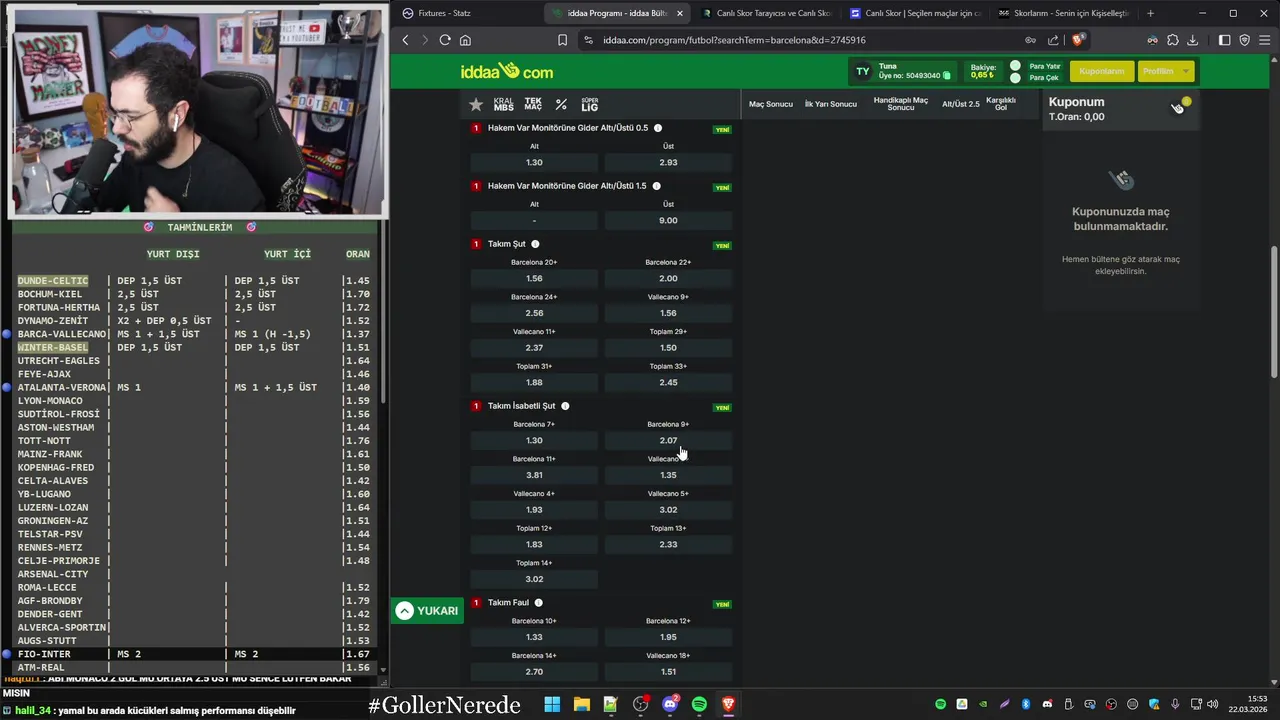The image size is (1280, 720).
Task: Copy the member number with the copy icon
Action: 945,76
